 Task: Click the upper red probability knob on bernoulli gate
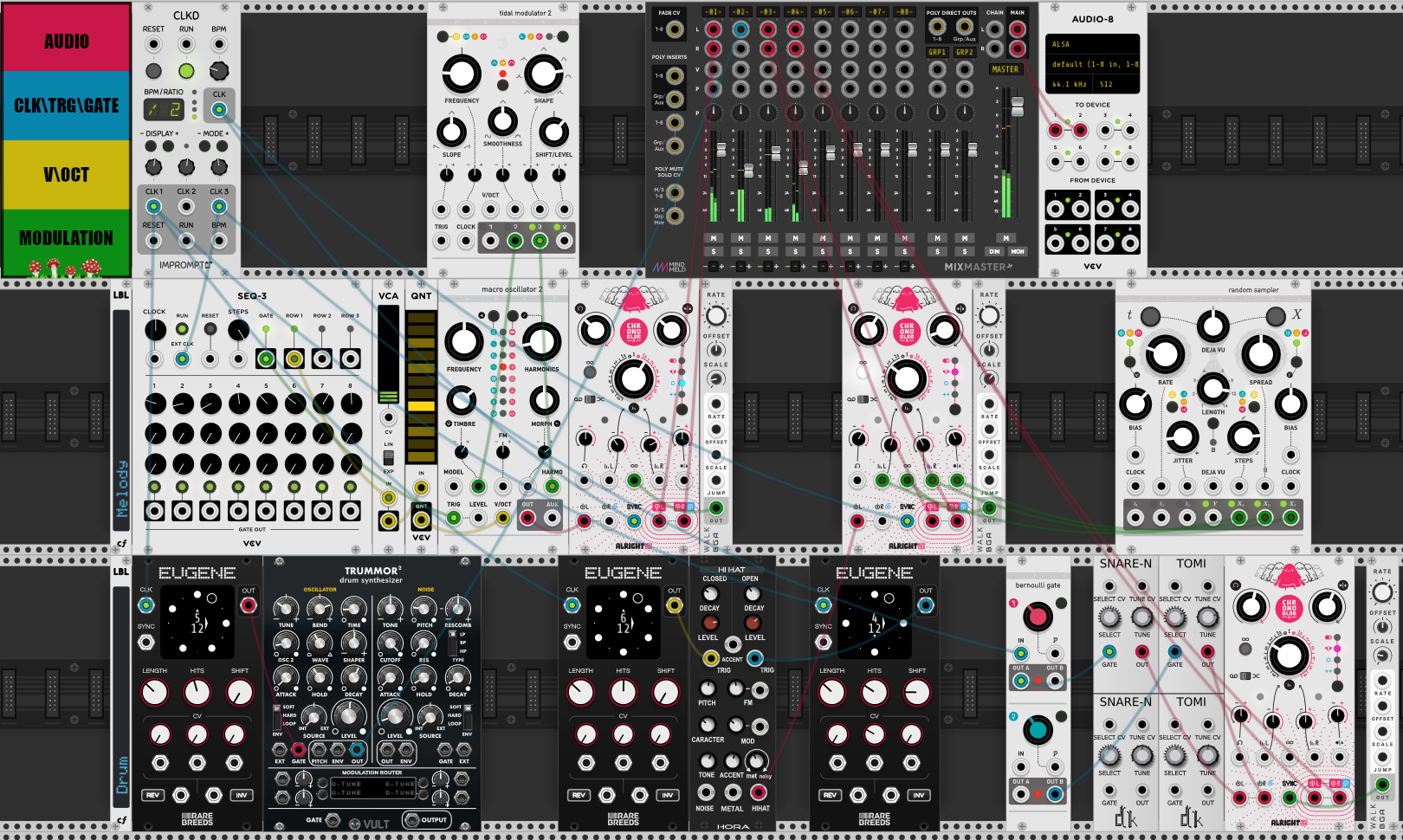1038,617
